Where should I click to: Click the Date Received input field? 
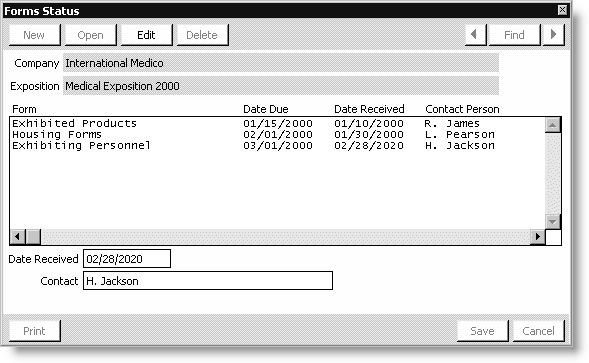pos(127,259)
